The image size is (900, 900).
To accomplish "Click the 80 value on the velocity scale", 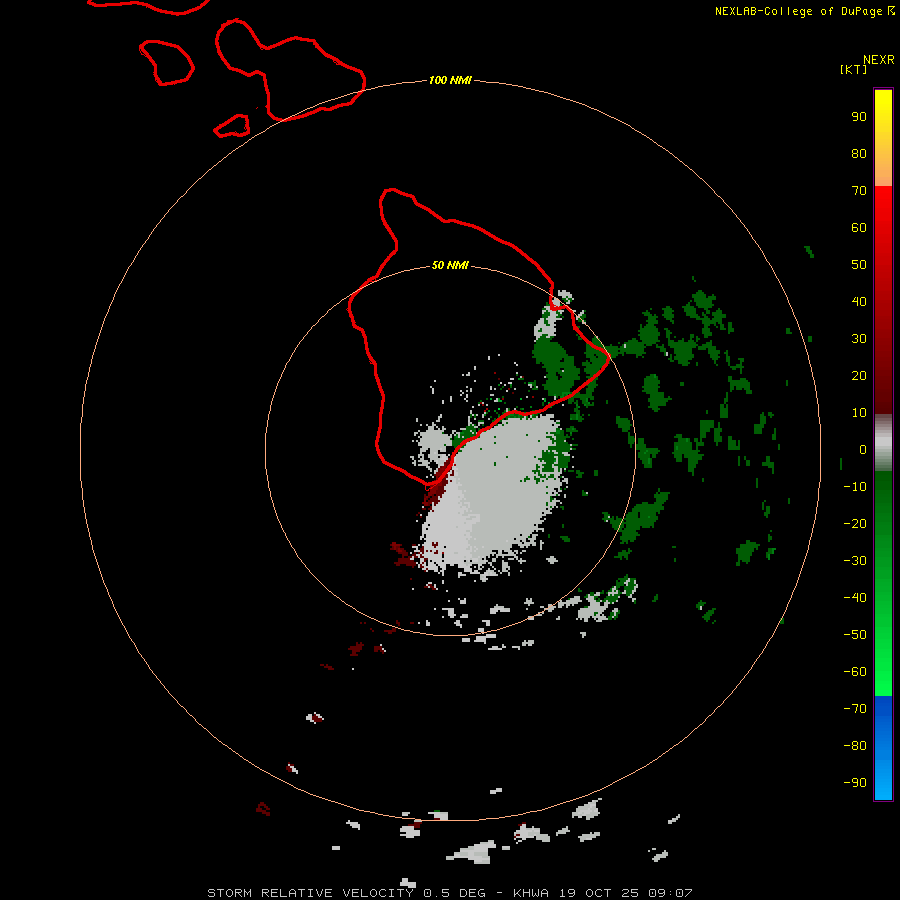I will coord(859,153).
